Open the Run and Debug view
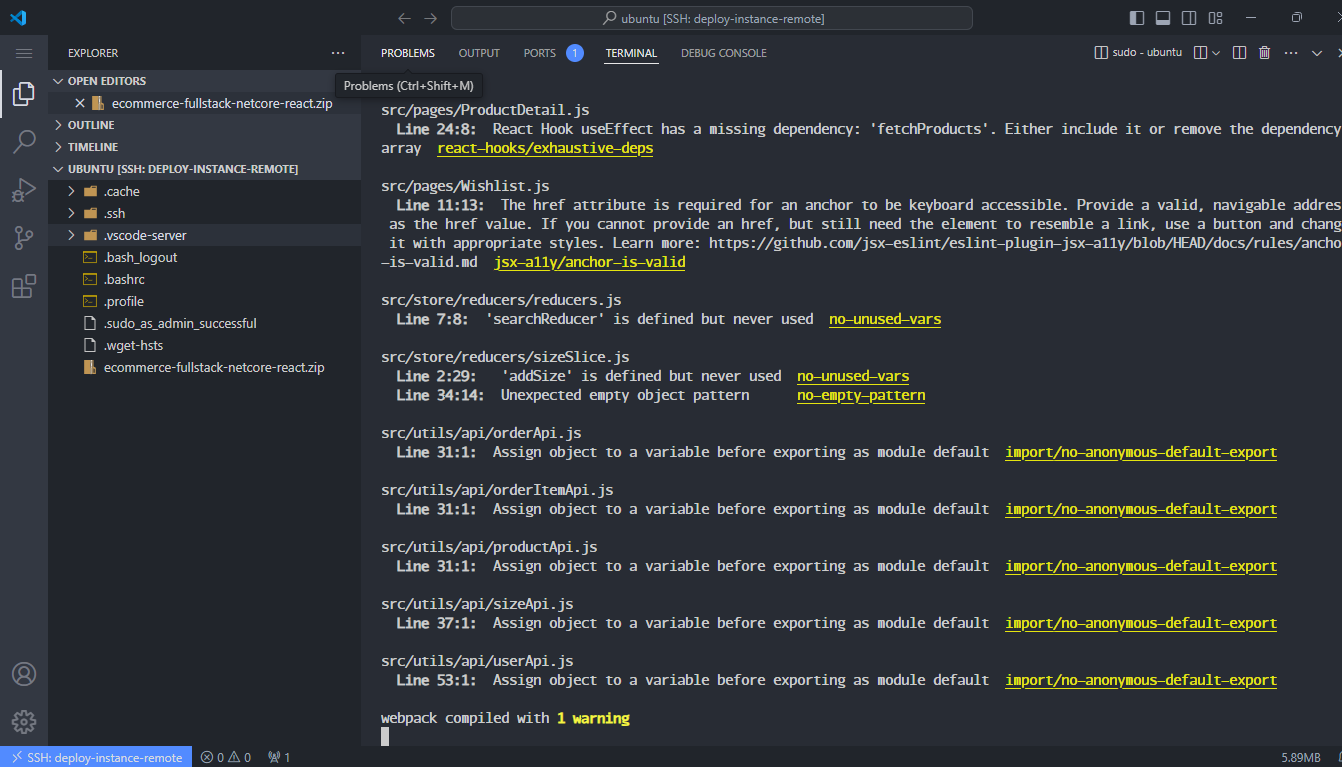Viewport: 1342px width, 767px height. pyautogui.click(x=24, y=189)
